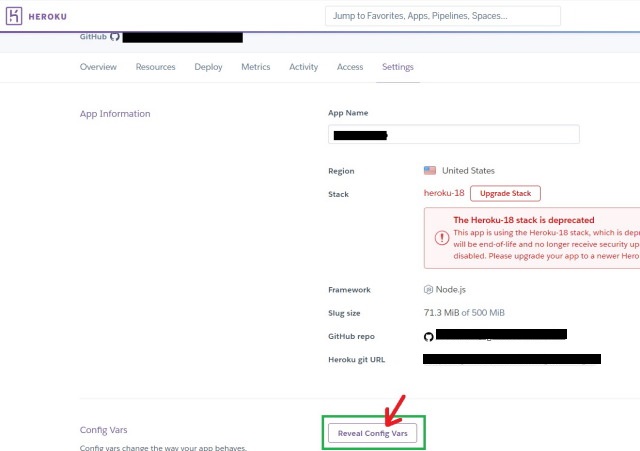Select the Settings tab
The width and height of the screenshot is (640, 451).
[x=398, y=67]
